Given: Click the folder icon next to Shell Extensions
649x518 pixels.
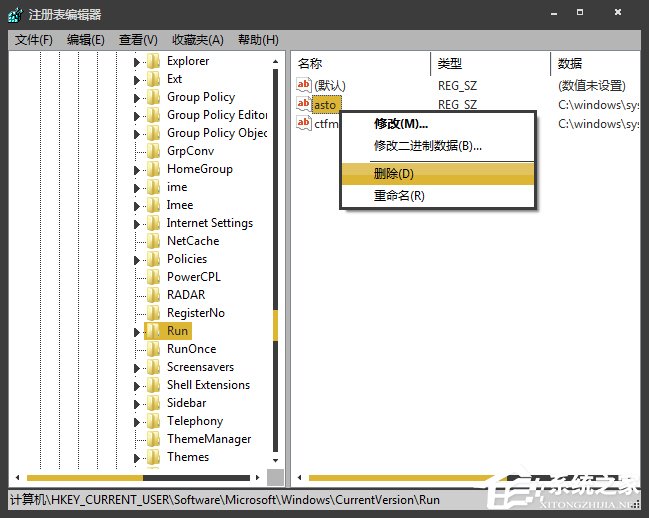Looking at the screenshot, I should click(153, 385).
